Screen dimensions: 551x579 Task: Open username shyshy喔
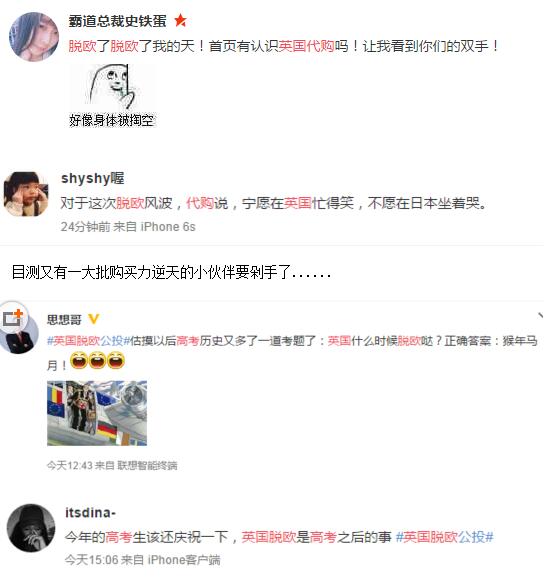(92, 178)
